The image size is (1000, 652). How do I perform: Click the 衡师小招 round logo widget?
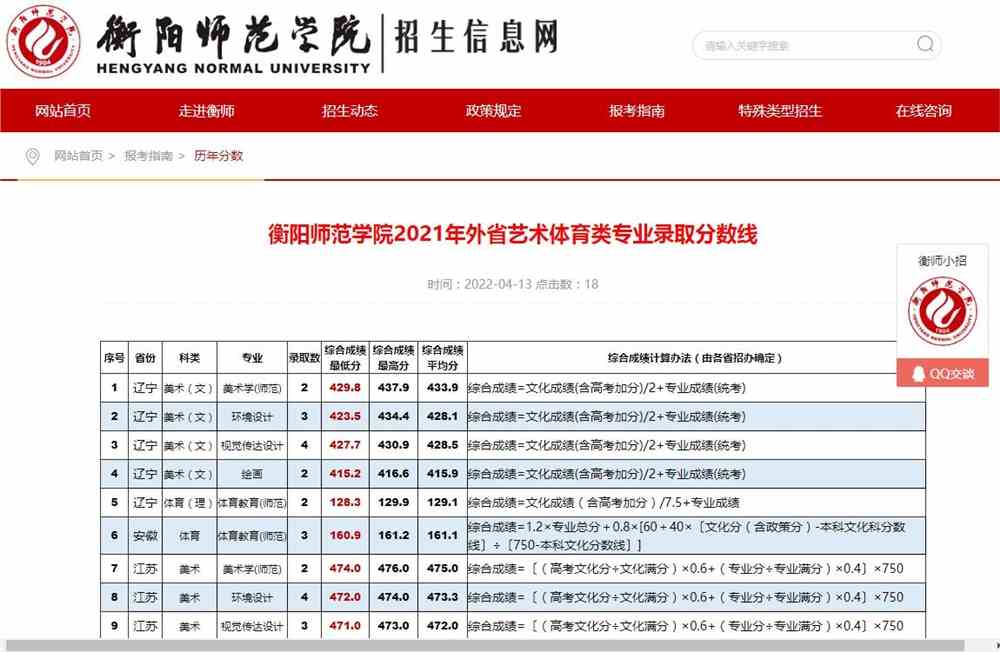tap(942, 311)
